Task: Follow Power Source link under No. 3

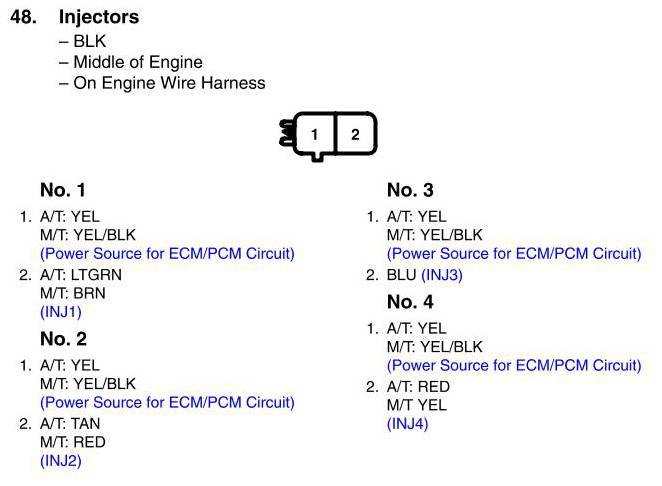Action: point(514,253)
